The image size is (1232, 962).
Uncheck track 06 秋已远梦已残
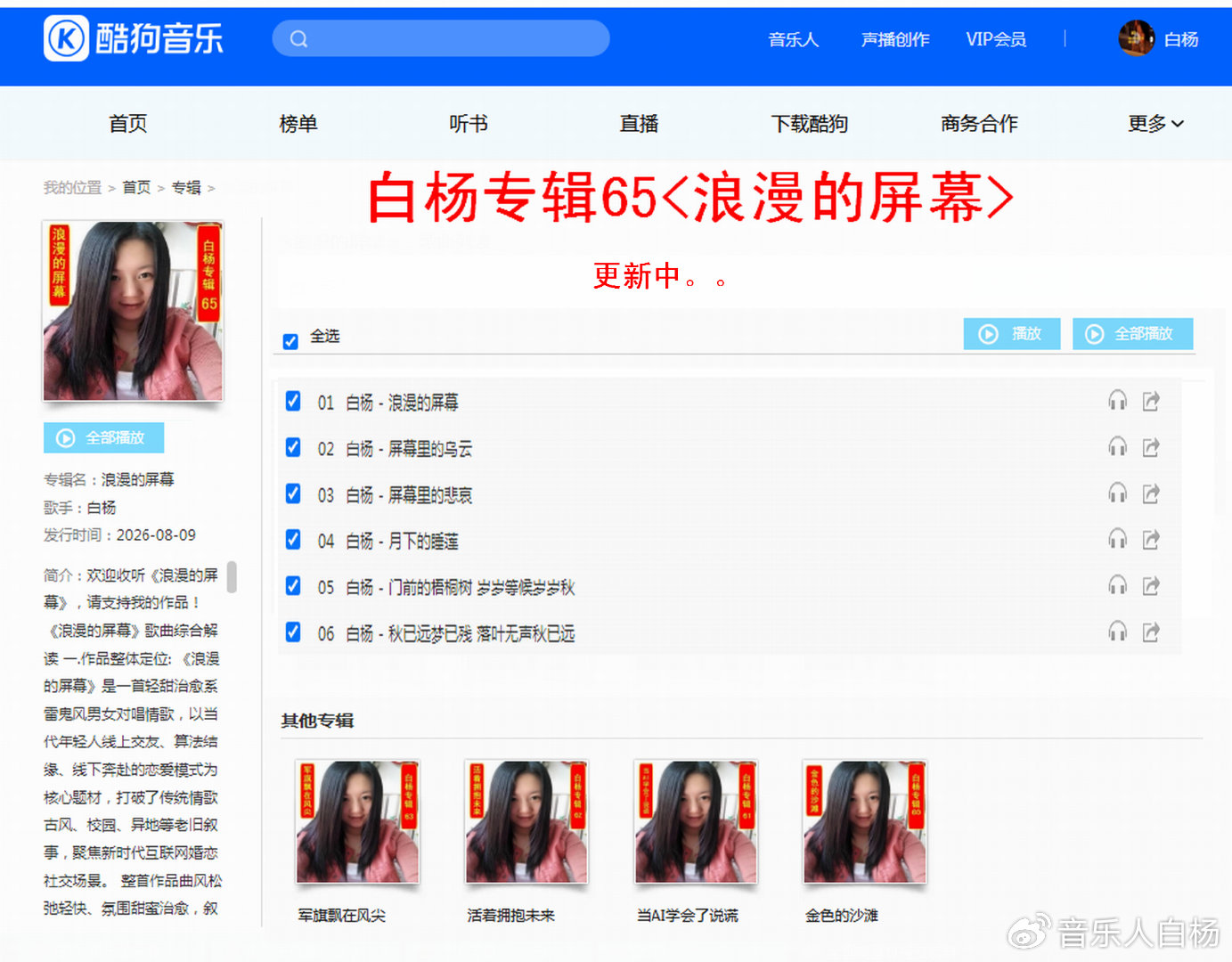[293, 632]
